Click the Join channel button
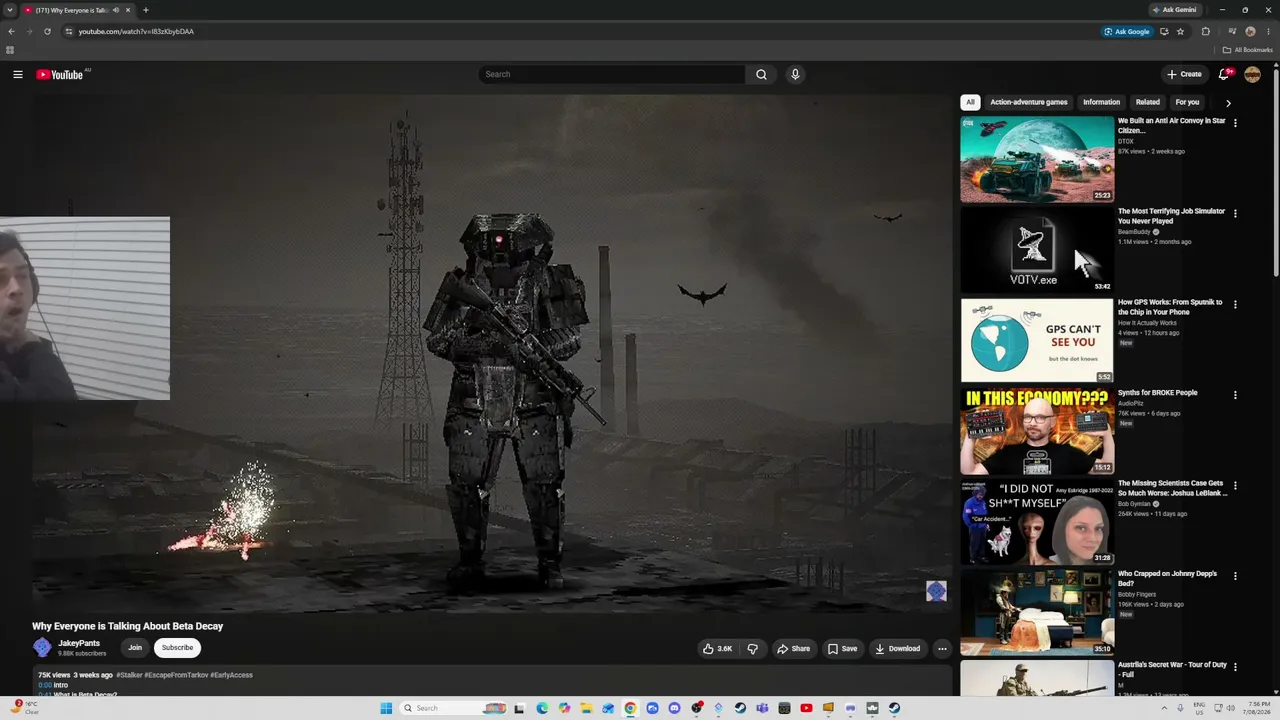 (135, 648)
